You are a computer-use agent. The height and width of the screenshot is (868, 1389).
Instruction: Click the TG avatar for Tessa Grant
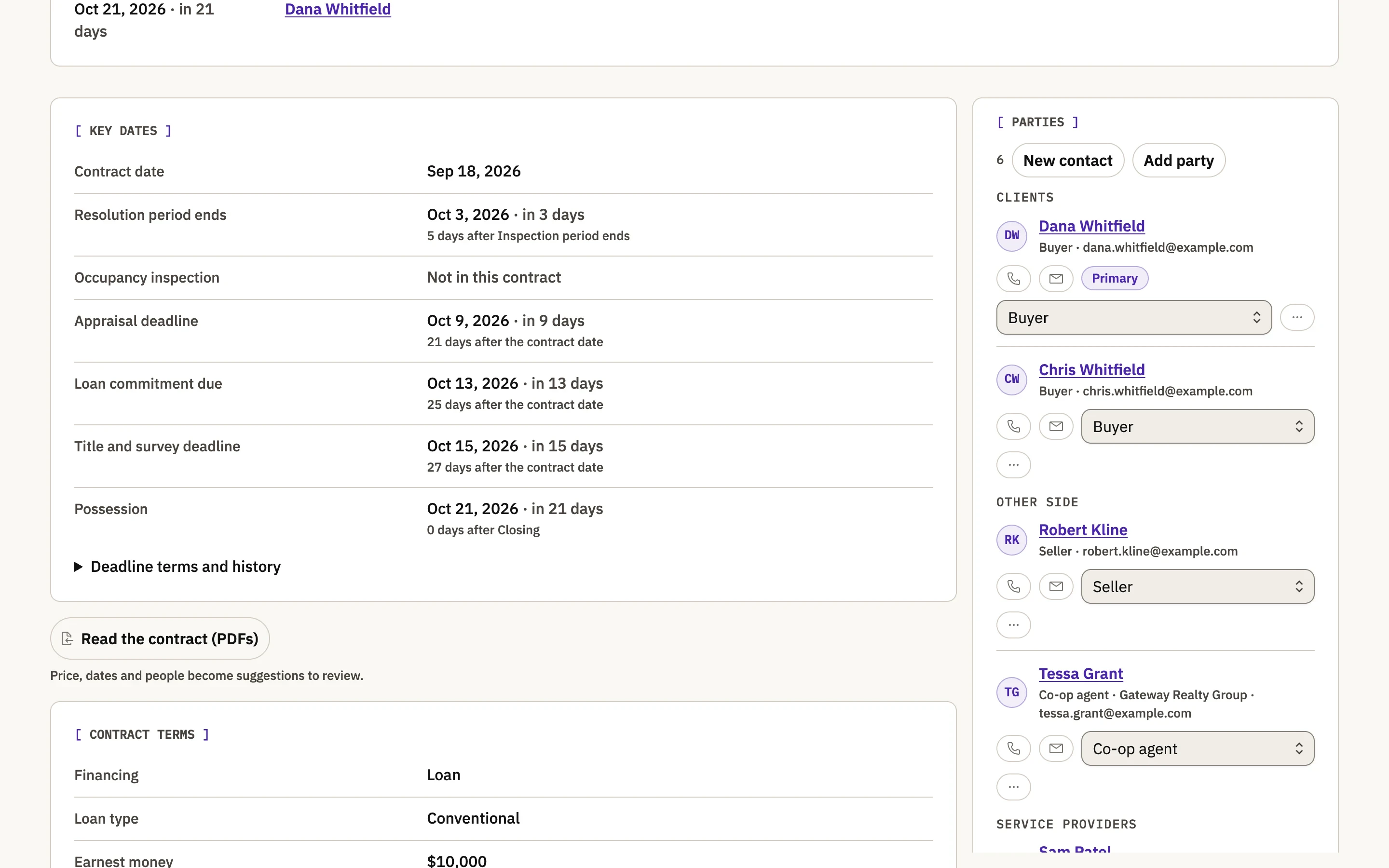pyautogui.click(x=1011, y=692)
